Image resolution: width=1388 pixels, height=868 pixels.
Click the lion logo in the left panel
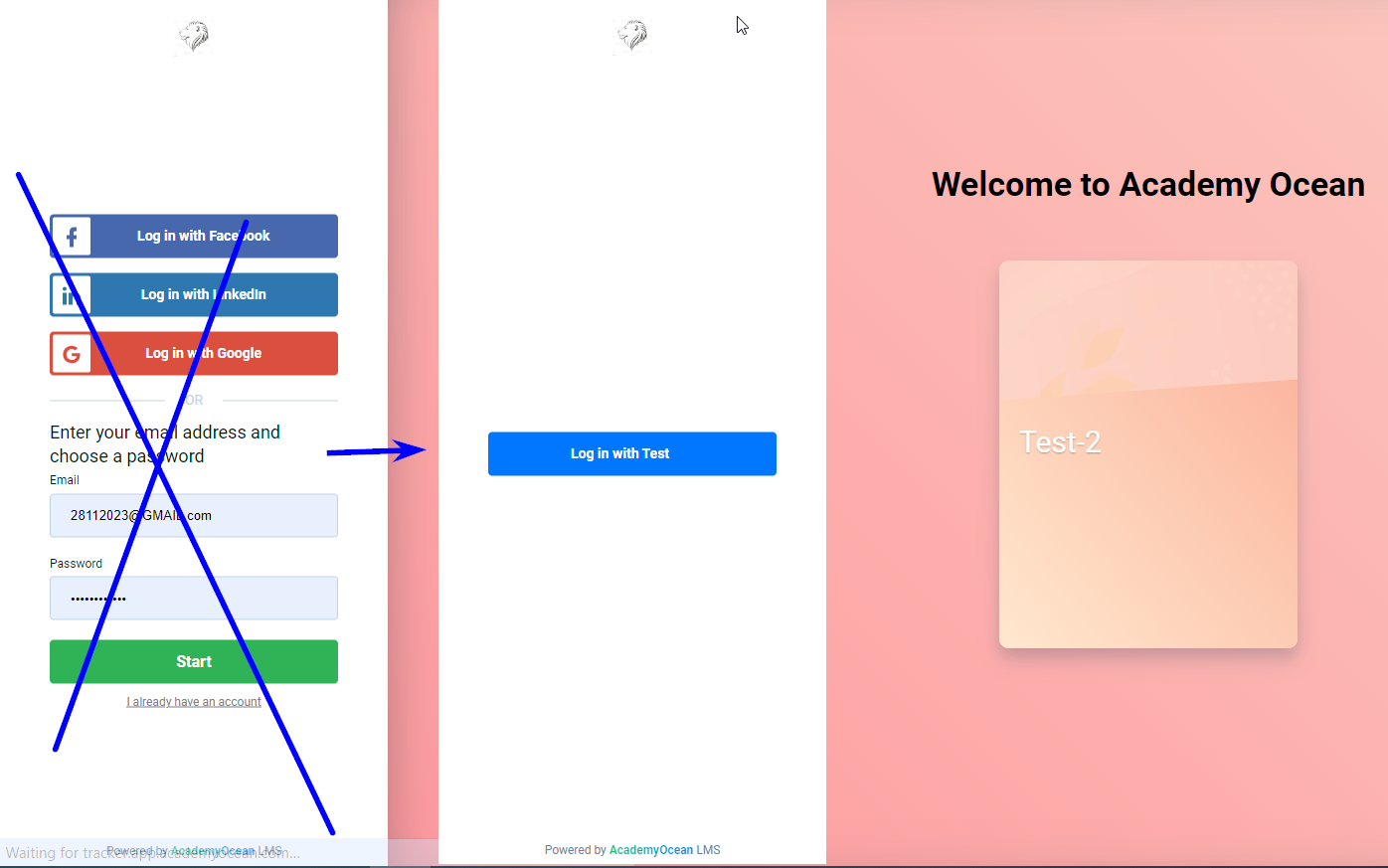(x=194, y=37)
